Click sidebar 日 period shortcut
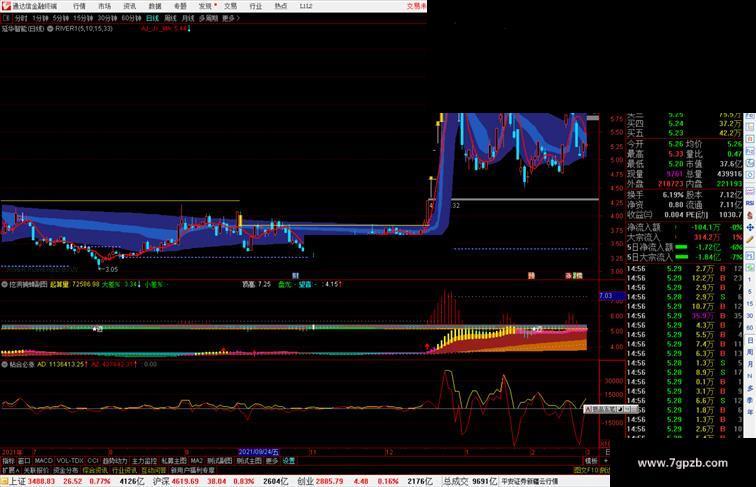The height and width of the screenshot is (487, 756). click(x=750, y=340)
